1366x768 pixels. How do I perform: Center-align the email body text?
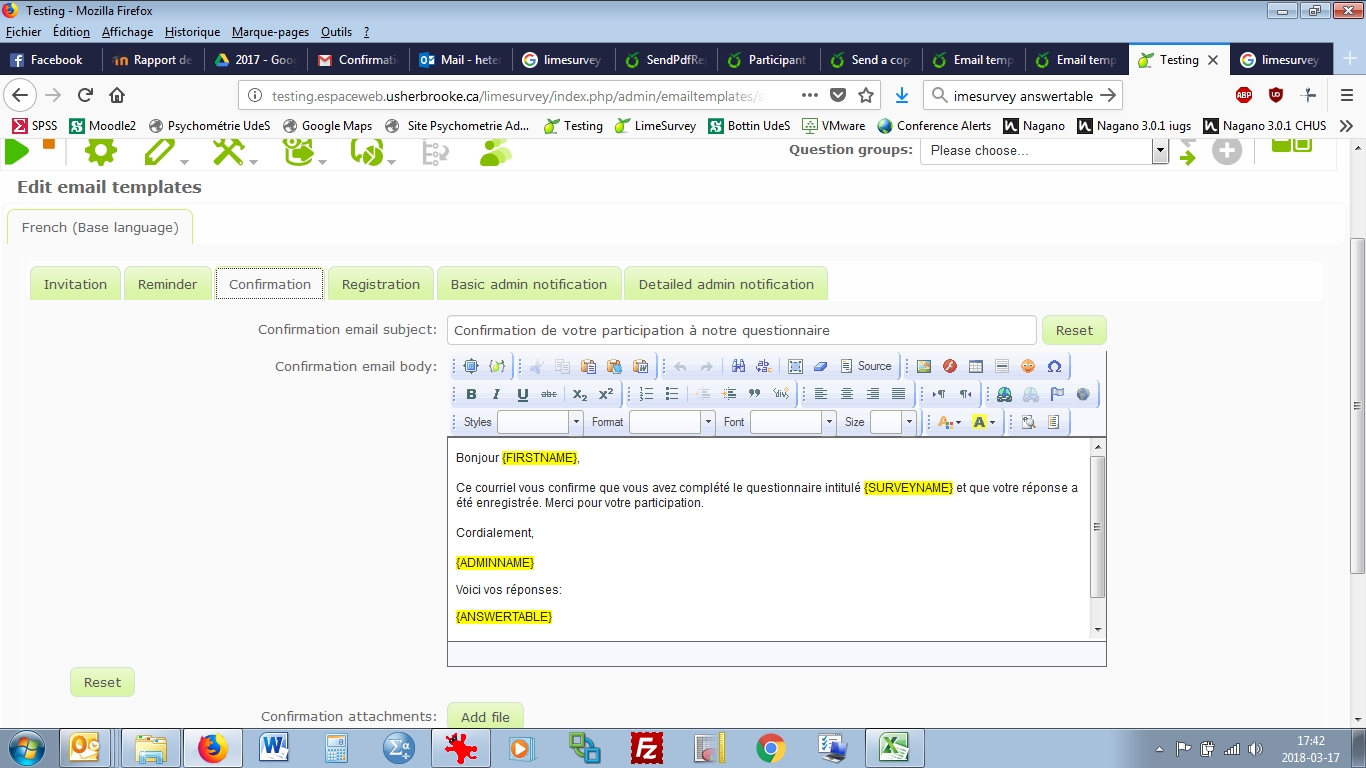847,395
